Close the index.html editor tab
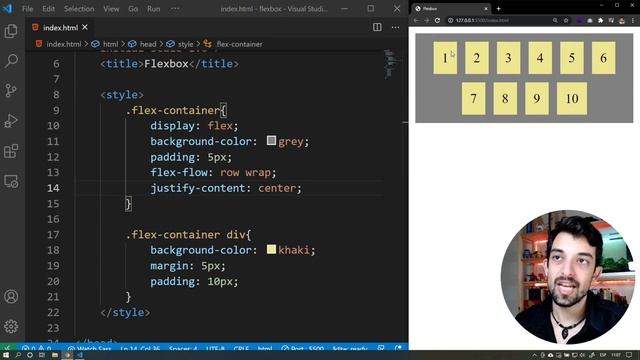Viewport: 640px width, 360px height. pyautogui.click(x=85, y=27)
